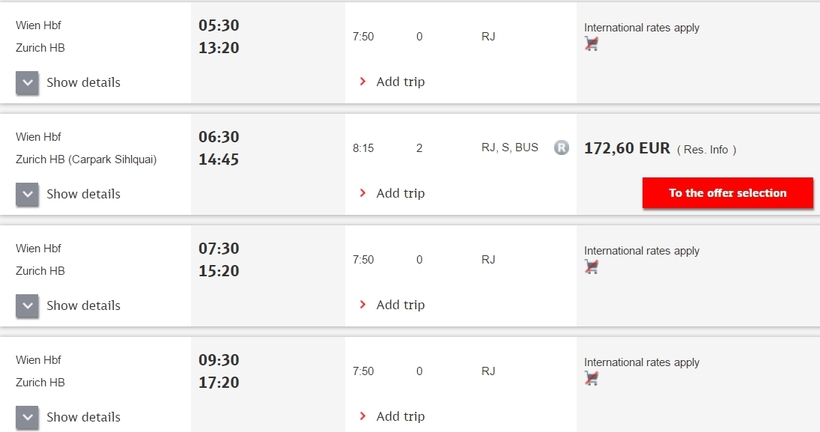Open the offer selection for 172,60 EUR
This screenshot has height=432, width=820.
(x=727, y=193)
